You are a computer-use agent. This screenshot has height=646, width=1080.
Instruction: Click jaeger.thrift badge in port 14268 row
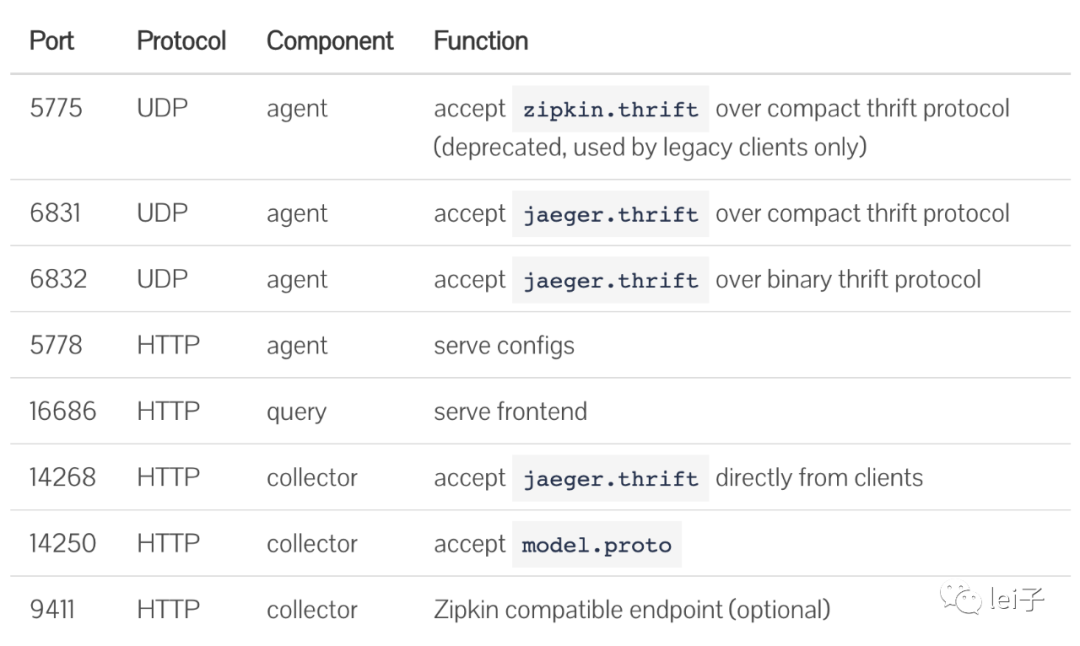click(610, 478)
